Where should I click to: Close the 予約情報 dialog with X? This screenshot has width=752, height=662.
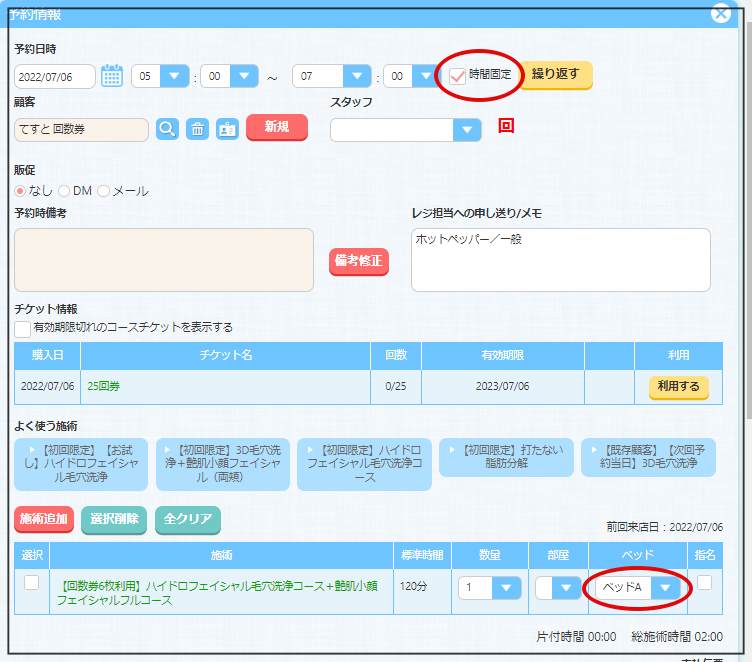(720, 13)
